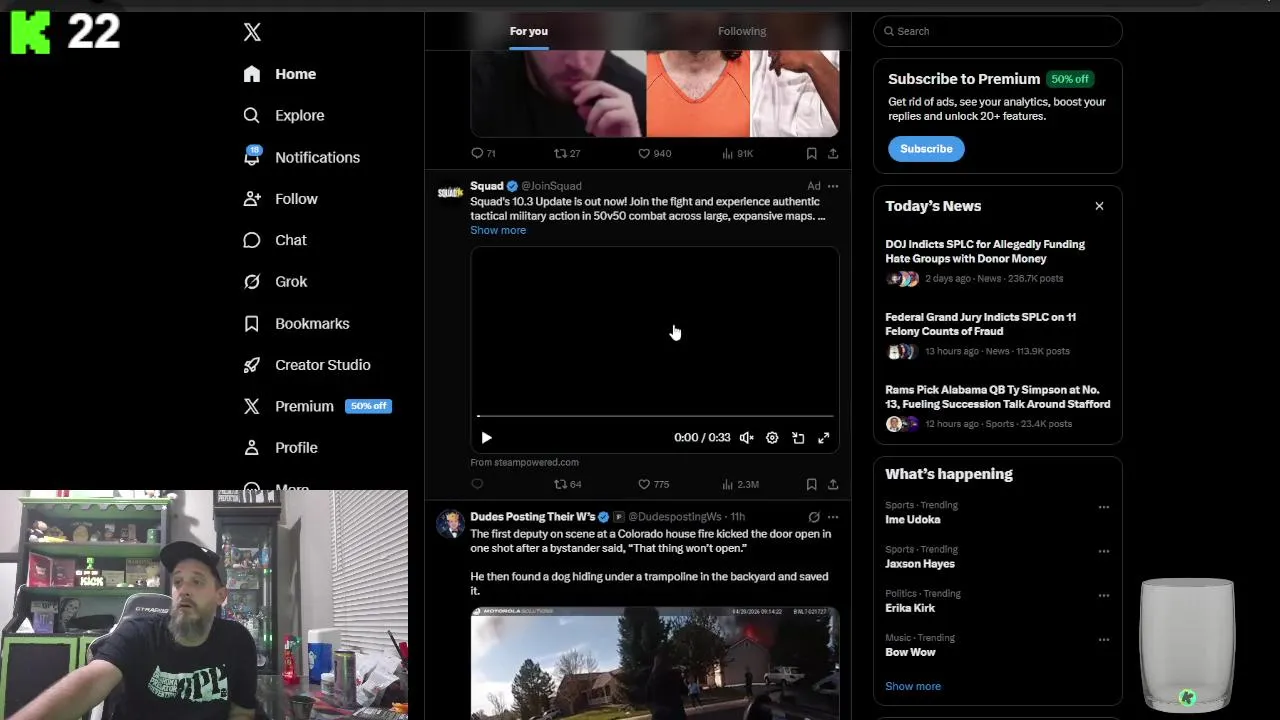Like the top post with 940 likes
The image size is (1280, 720).
654,153
